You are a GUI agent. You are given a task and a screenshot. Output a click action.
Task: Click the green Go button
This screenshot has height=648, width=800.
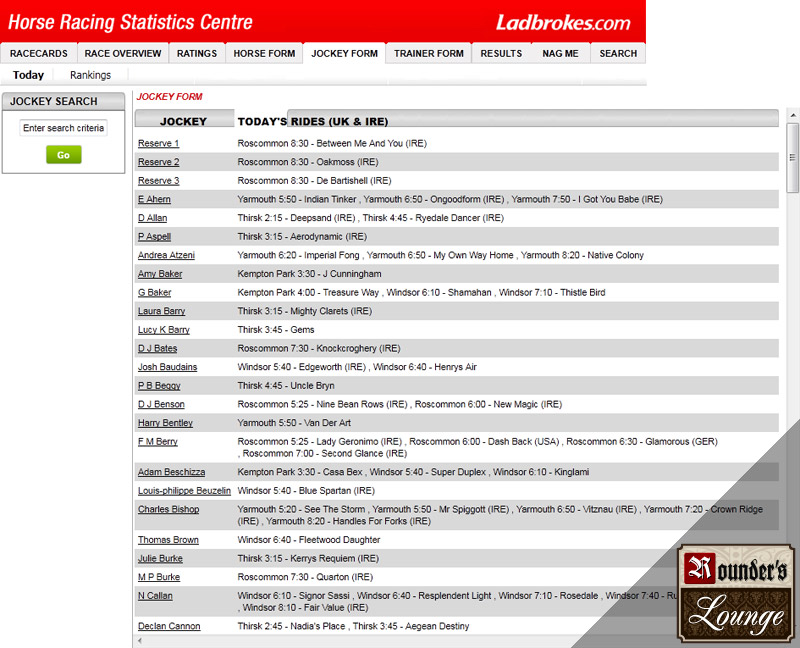(x=63, y=155)
